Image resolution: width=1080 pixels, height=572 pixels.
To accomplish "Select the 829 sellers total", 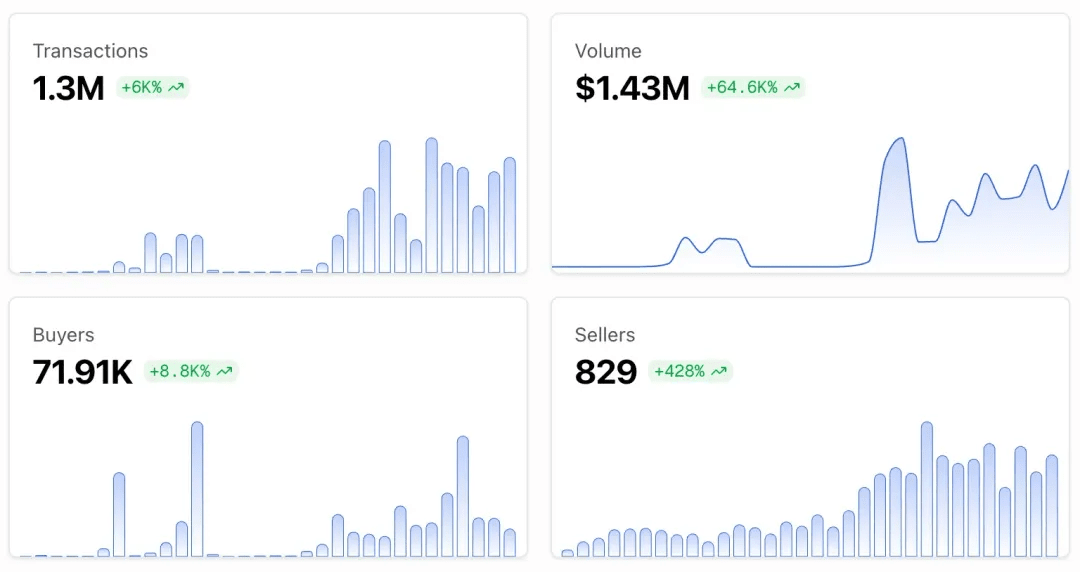I will tap(606, 372).
